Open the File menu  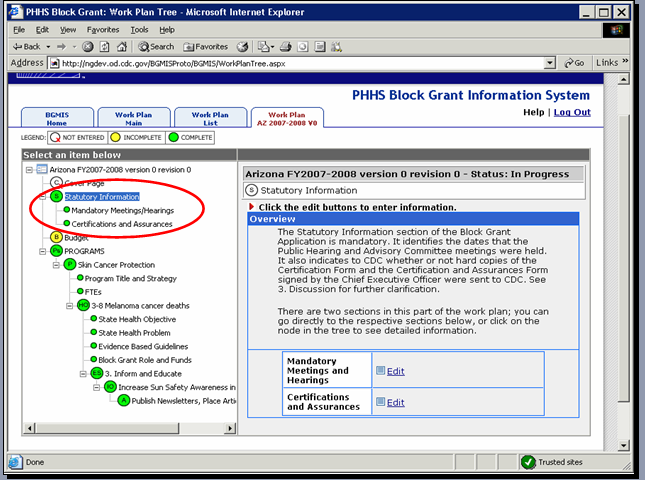tap(19, 30)
